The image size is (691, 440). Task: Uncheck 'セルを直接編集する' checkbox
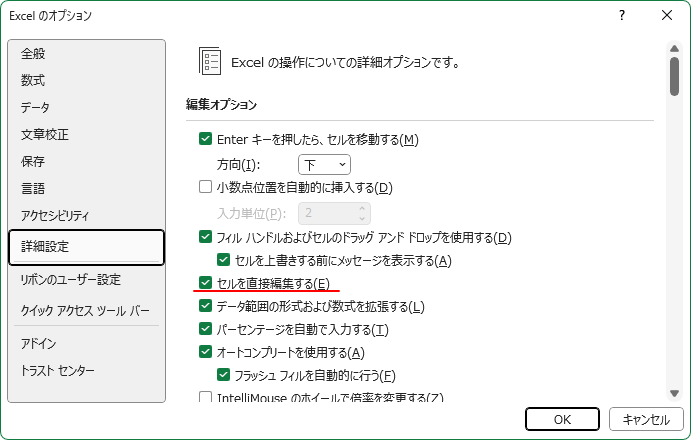(205, 282)
